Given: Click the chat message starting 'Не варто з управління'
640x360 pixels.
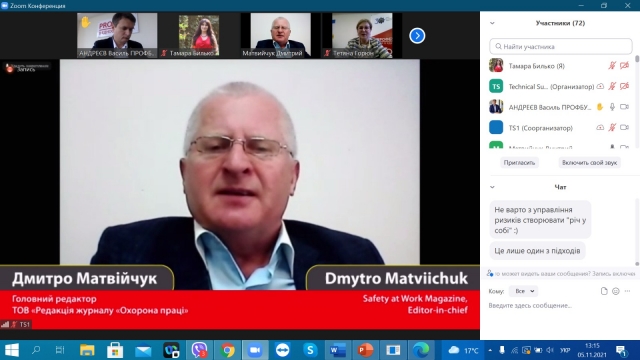Looking at the screenshot, I should (x=540, y=220).
